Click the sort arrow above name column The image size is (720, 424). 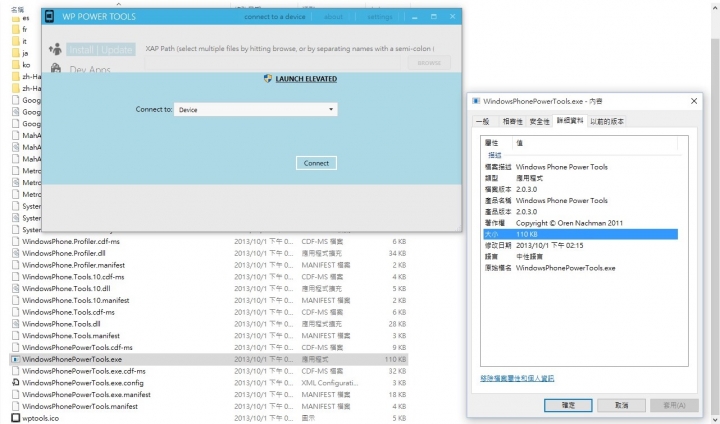click(118, 4)
